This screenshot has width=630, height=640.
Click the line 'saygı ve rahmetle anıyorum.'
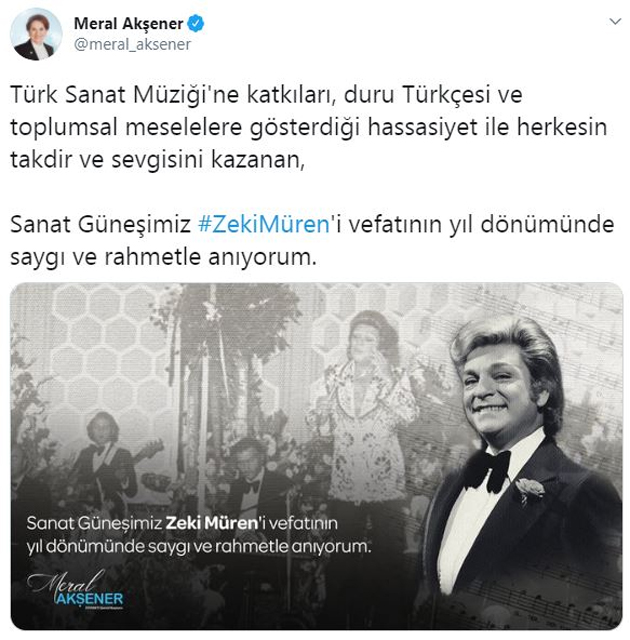pos(163,257)
